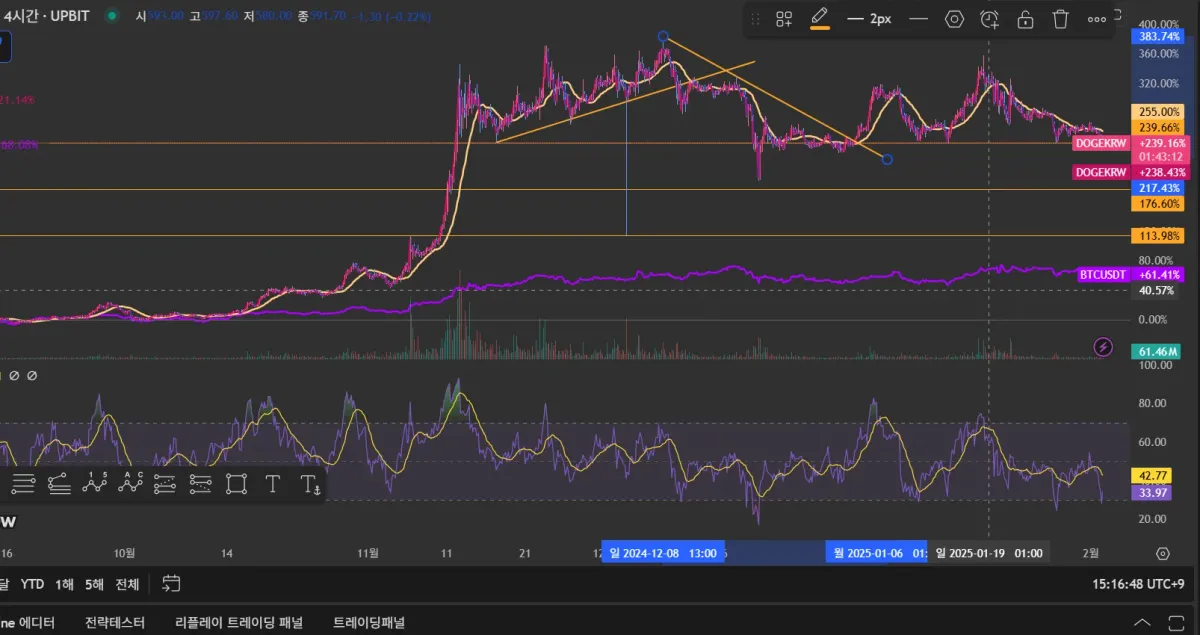Toggle the drawing lock icon
The height and width of the screenshot is (635, 1200).
pyautogui.click(x=1025, y=19)
